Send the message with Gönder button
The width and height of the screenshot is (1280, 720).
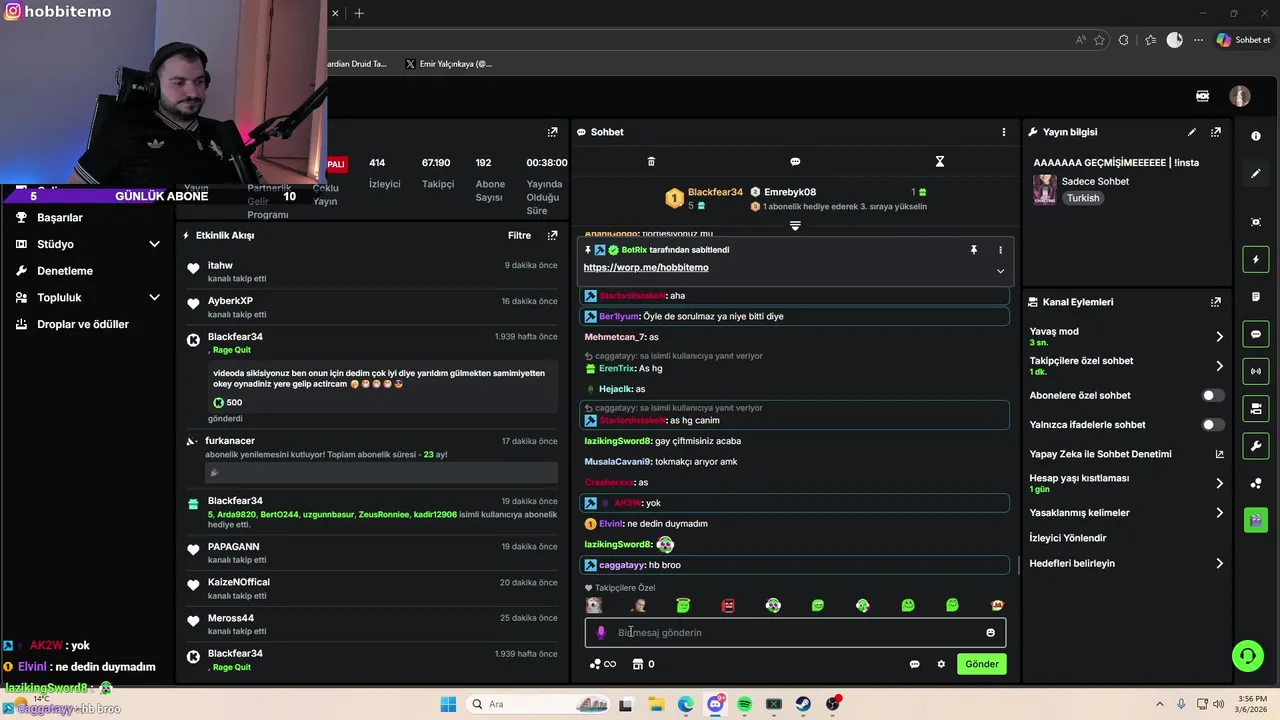(981, 664)
